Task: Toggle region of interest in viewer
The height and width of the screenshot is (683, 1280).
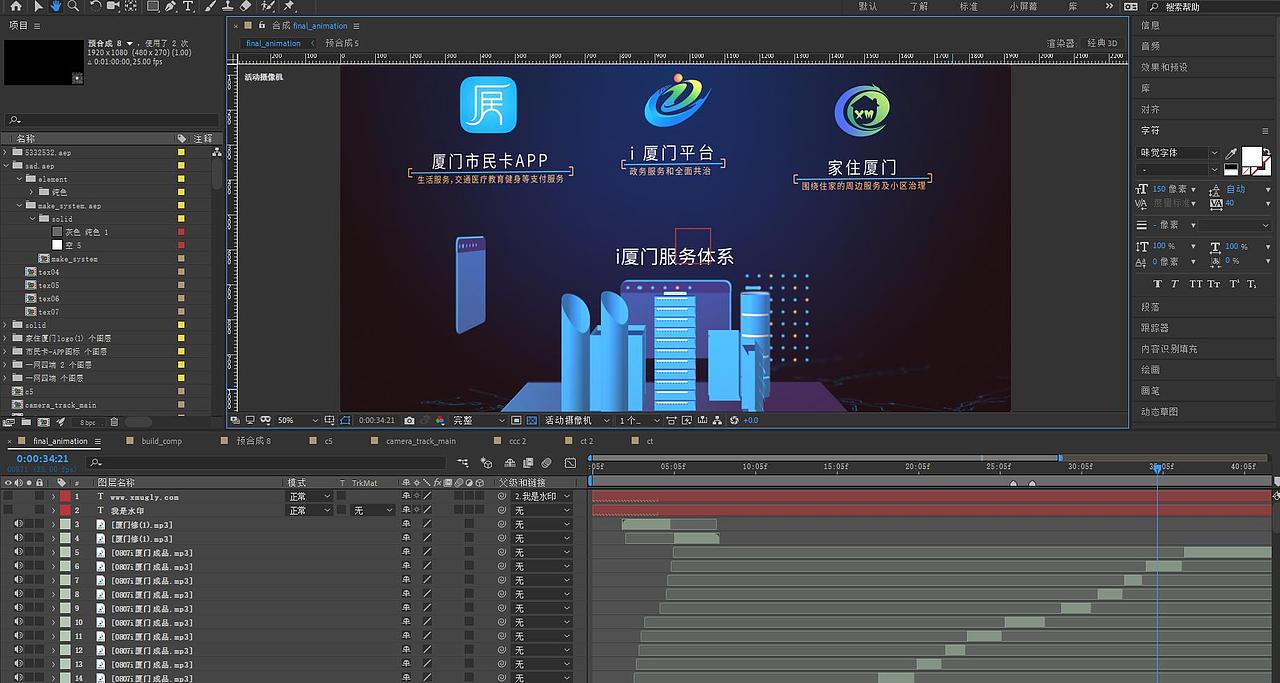Action: tap(517, 420)
